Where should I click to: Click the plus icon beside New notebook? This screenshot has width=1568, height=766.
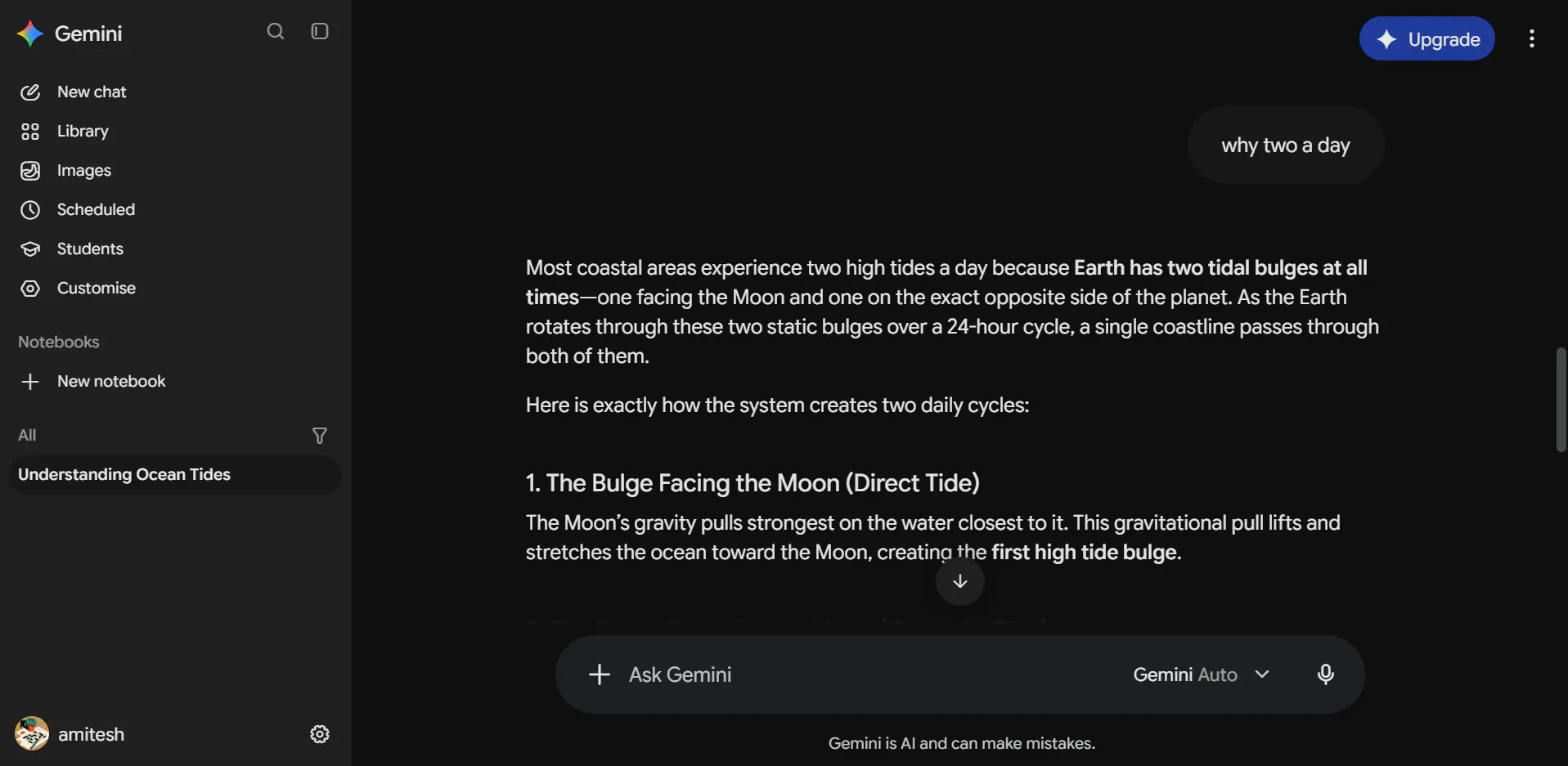(x=30, y=382)
